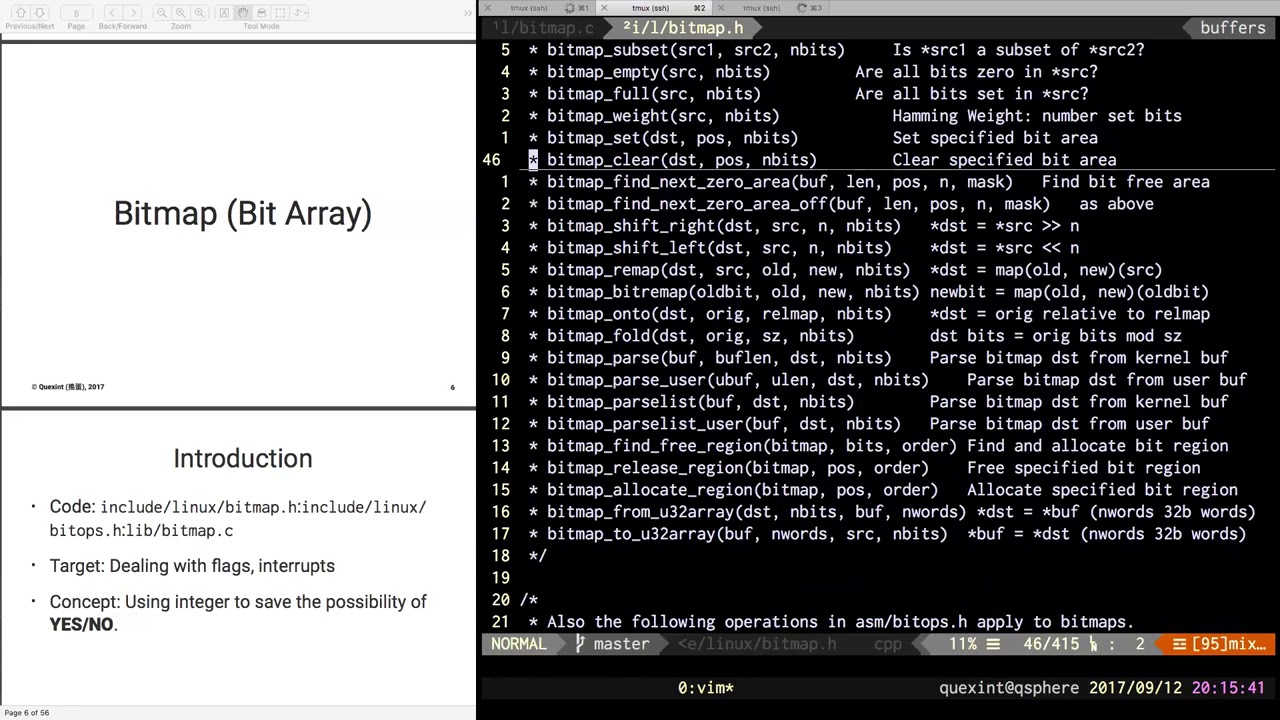1280x720 pixels.
Task: Click the [95]mix warning in vim statusline
Action: (x=1220, y=645)
